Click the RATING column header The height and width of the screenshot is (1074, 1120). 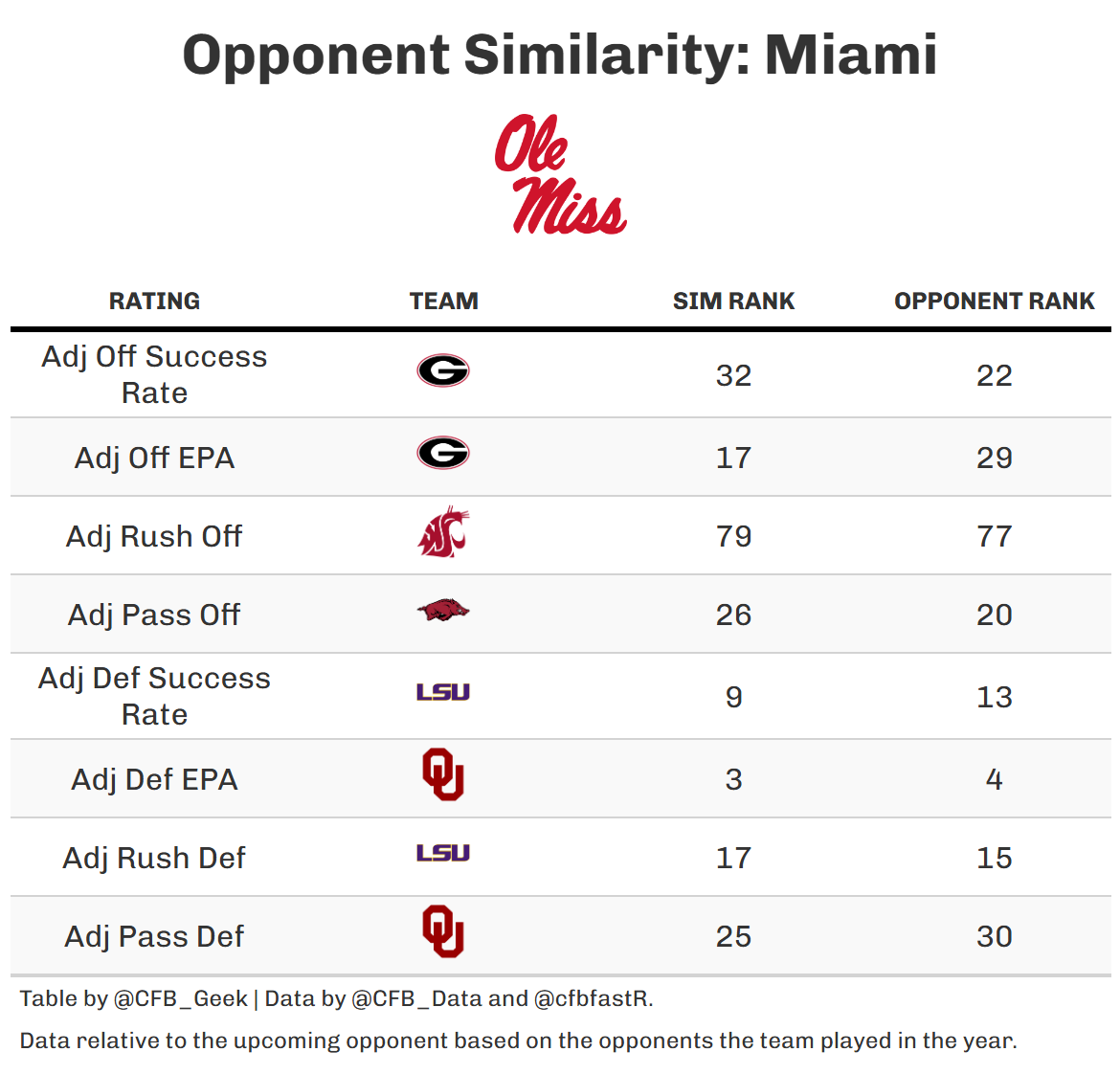point(154,302)
